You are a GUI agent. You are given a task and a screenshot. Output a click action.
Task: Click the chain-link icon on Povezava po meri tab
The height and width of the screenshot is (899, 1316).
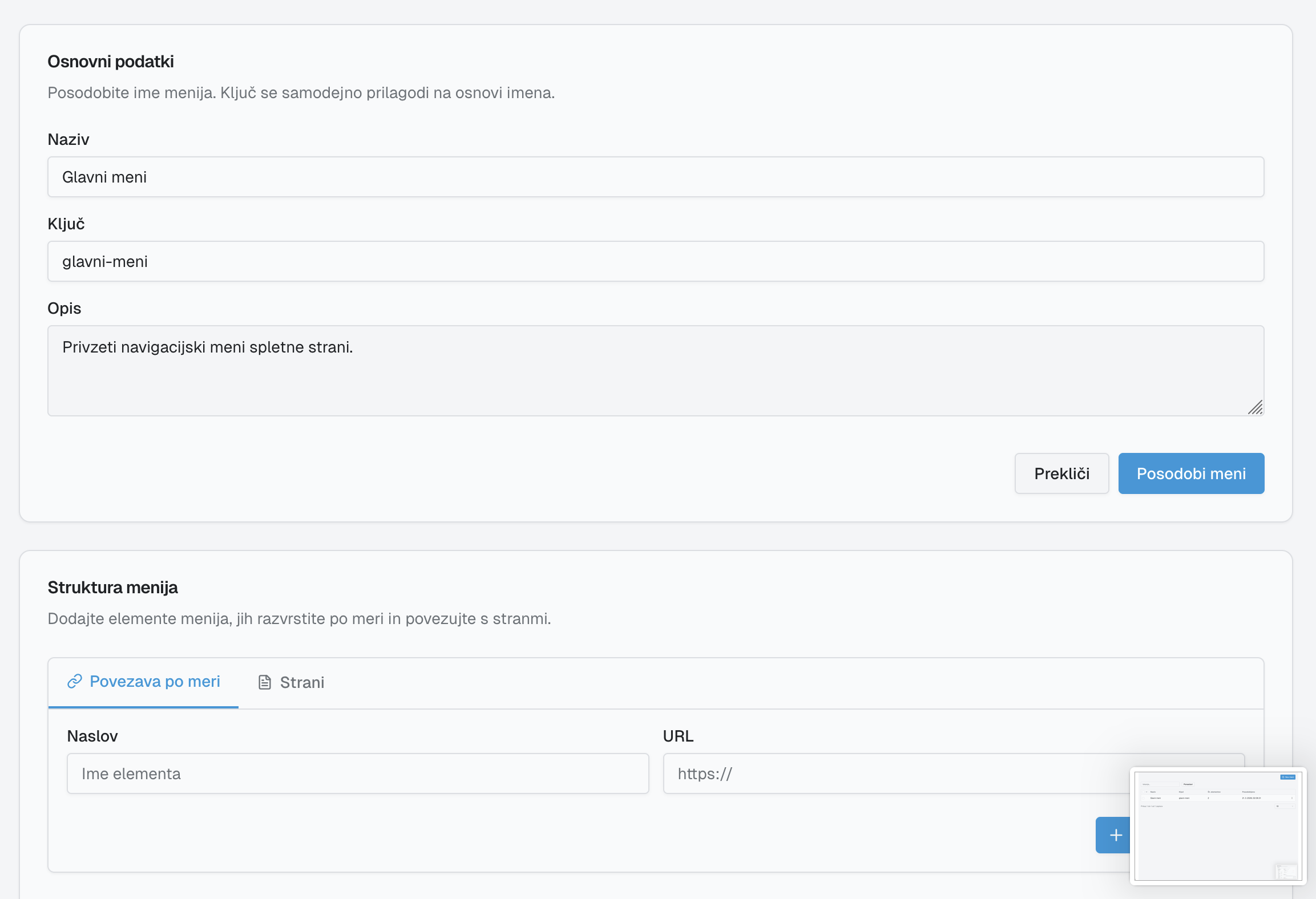click(75, 682)
